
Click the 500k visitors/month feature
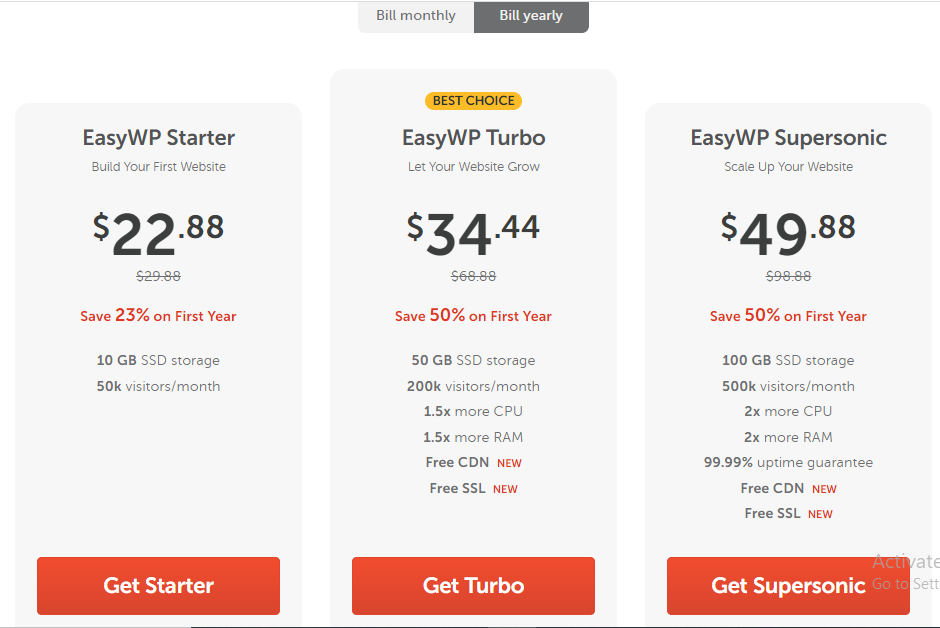(x=788, y=386)
